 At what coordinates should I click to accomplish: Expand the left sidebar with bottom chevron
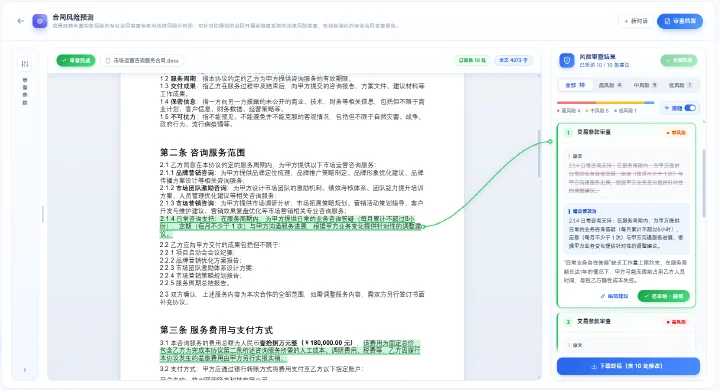(25, 370)
